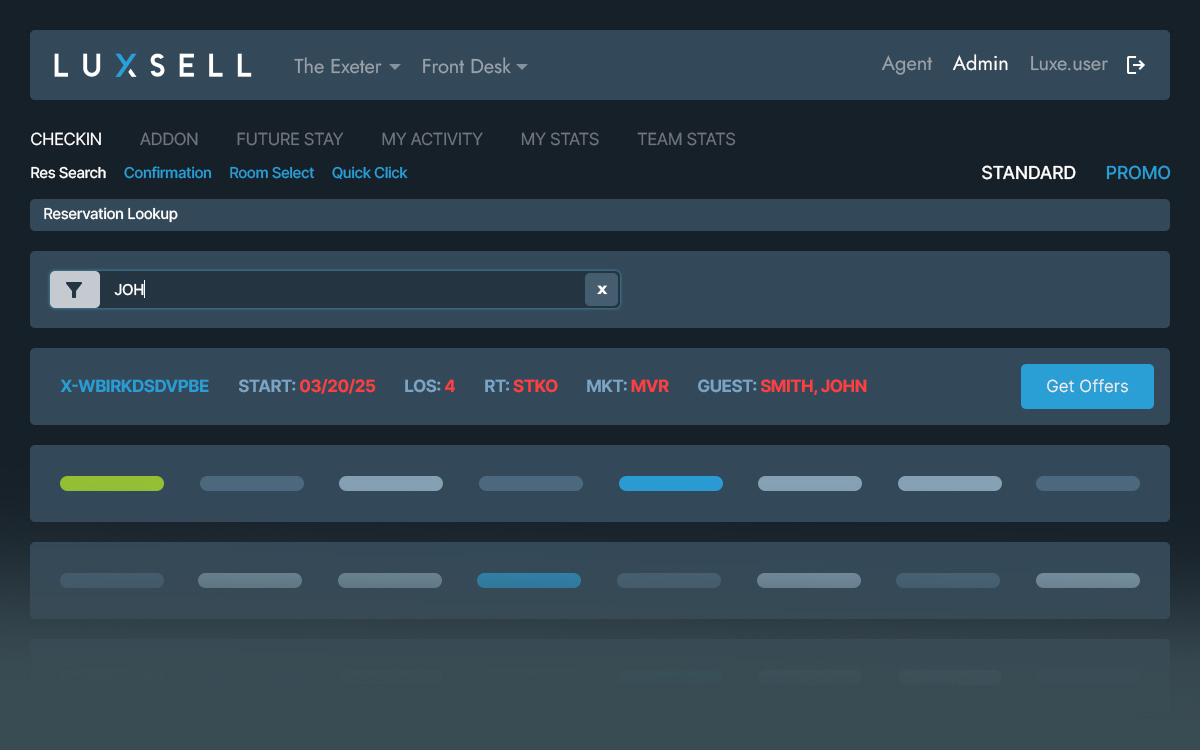The image size is (1200, 750).
Task: Open the FUTURE STAY tab
Action: click(x=289, y=139)
